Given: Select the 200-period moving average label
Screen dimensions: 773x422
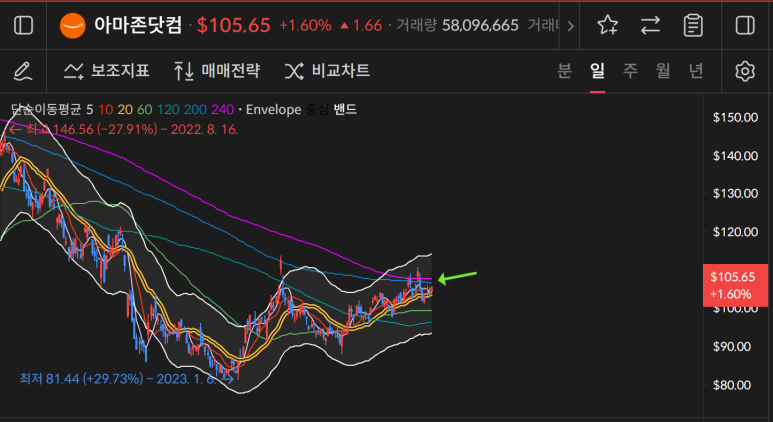Looking at the screenshot, I should pos(195,109).
